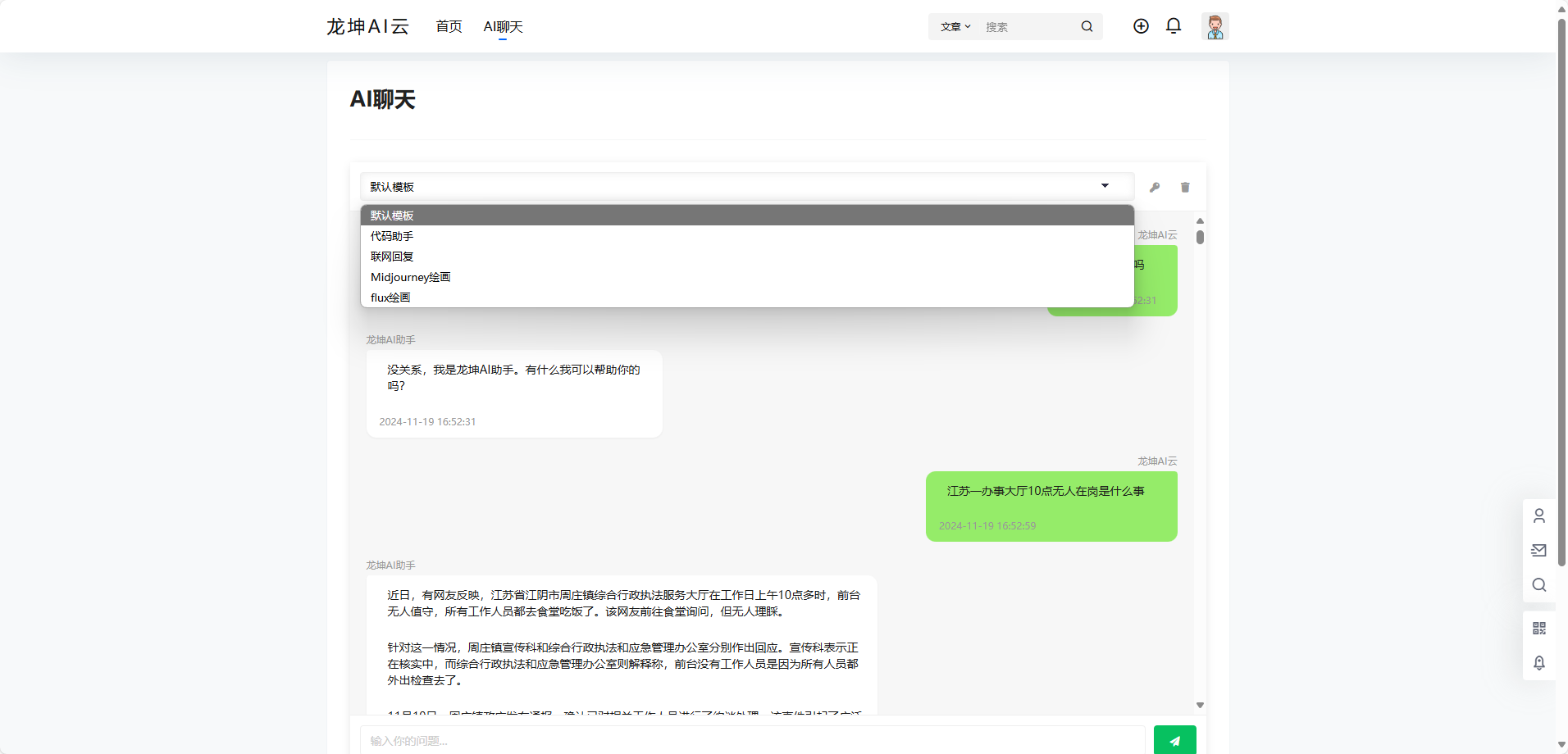
Task: Click the magnifier search icon in header
Action: (x=1087, y=26)
